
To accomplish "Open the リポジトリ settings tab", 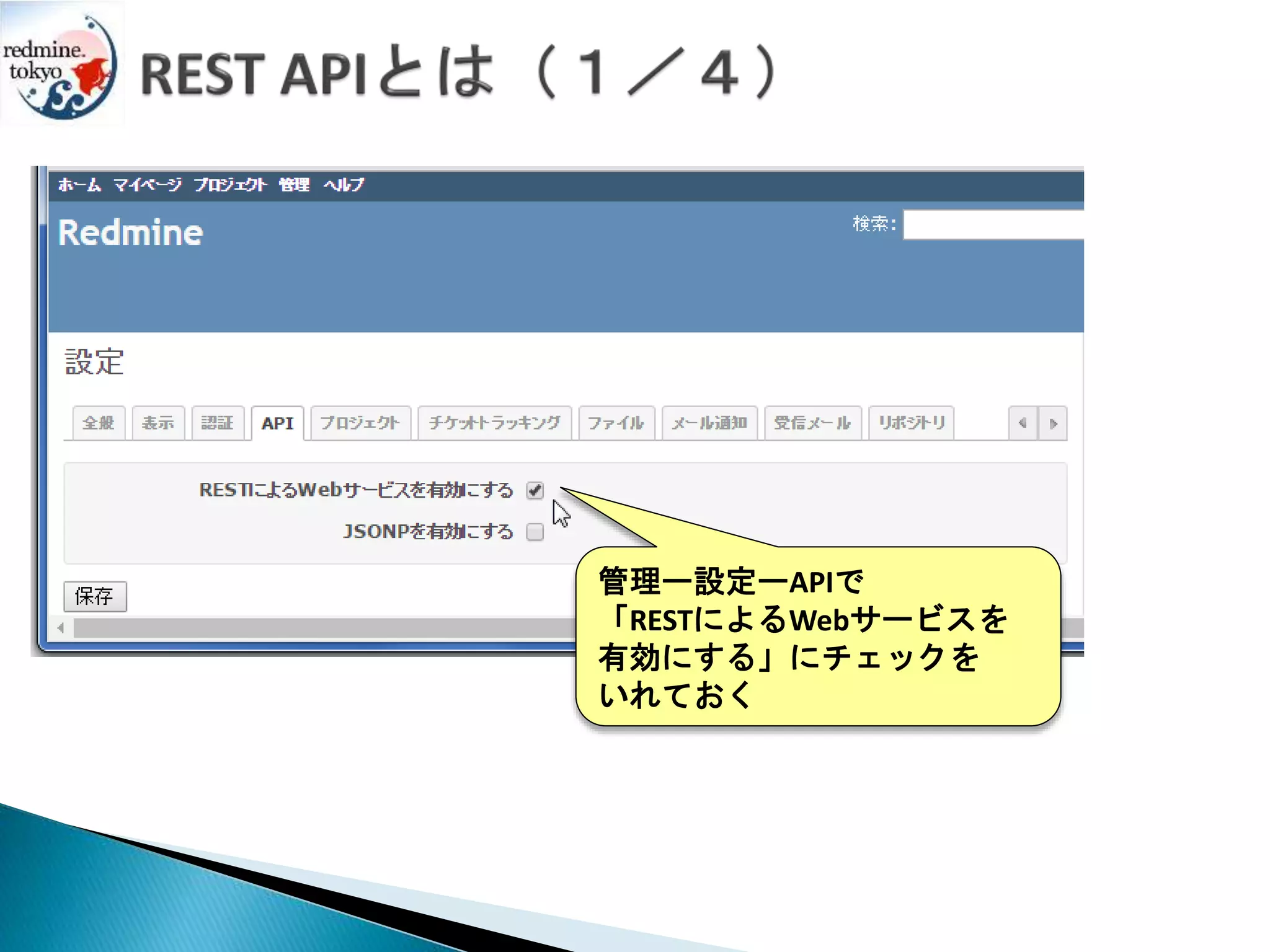I will tap(912, 423).
